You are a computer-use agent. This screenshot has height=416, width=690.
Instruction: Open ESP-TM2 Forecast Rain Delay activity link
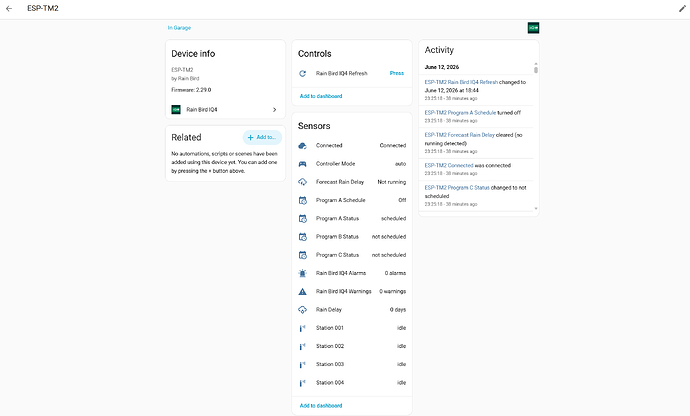pyautogui.click(x=459, y=135)
